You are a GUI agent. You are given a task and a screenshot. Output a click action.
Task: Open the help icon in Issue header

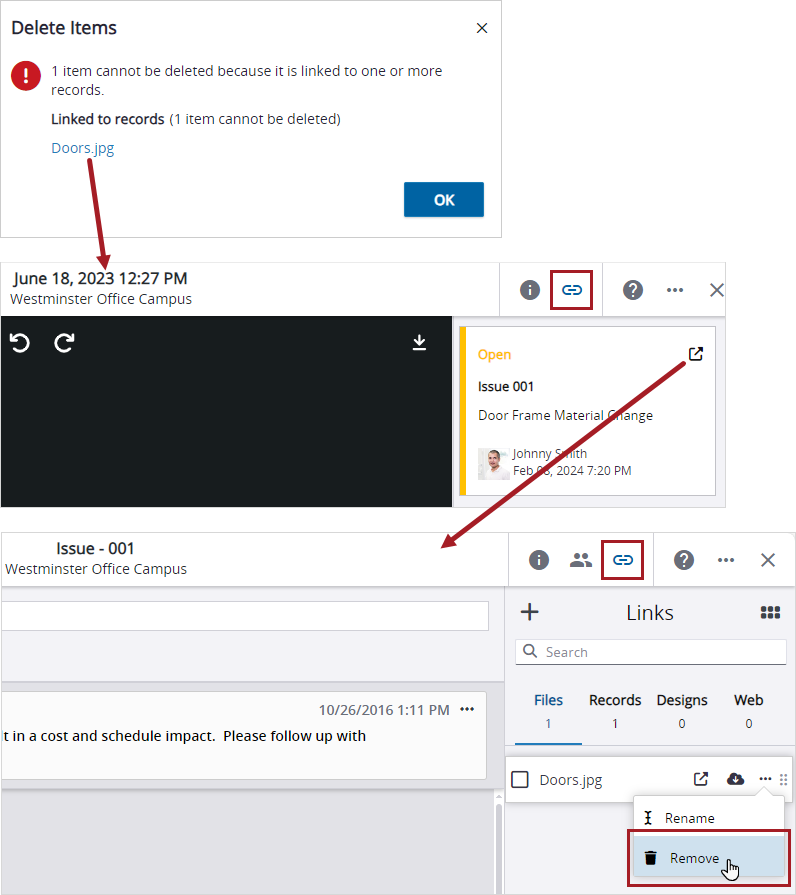(x=684, y=560)
